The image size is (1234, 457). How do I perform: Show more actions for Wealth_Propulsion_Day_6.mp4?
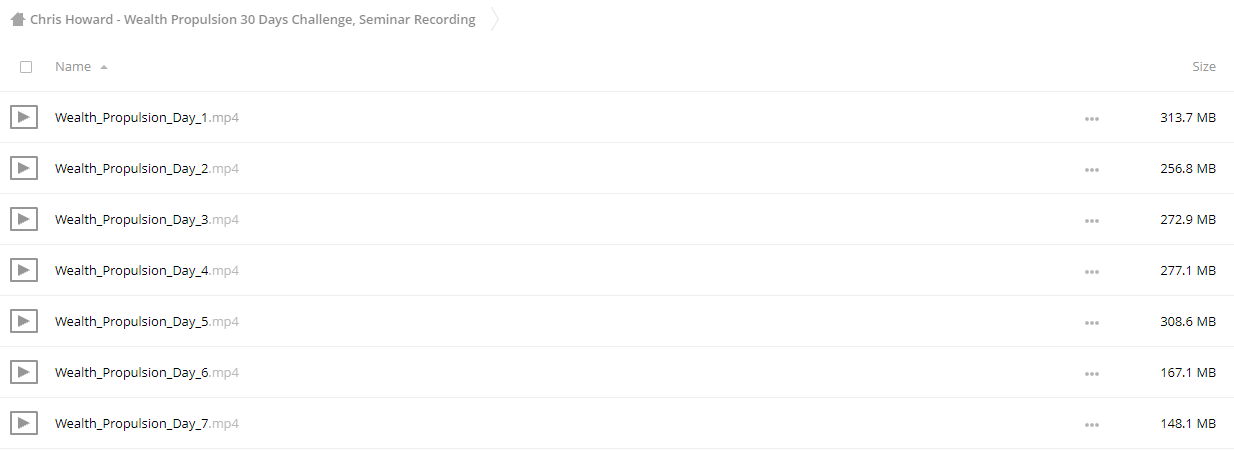pos(1091,373)
